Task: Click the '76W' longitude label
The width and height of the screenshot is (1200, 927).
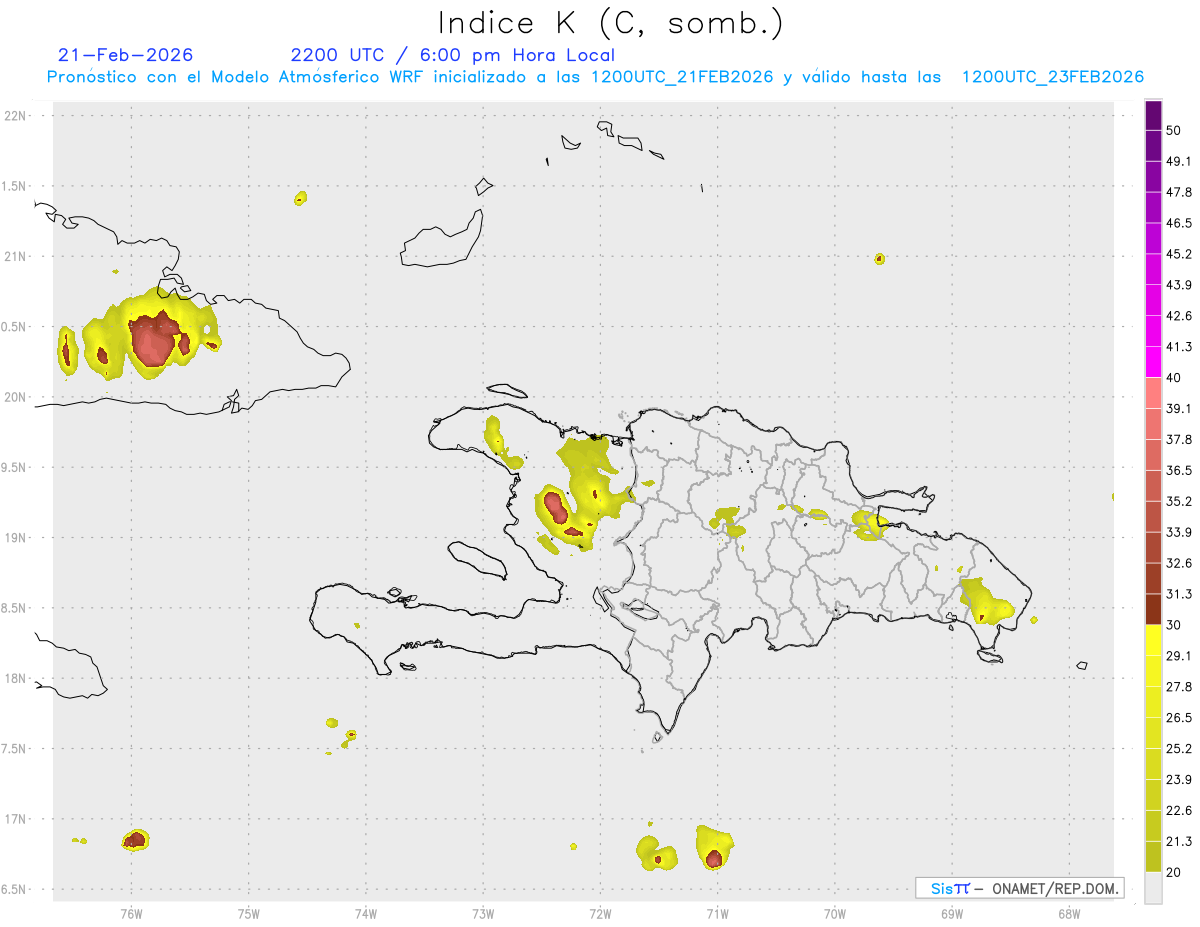Action: click(x=131, y=914)
